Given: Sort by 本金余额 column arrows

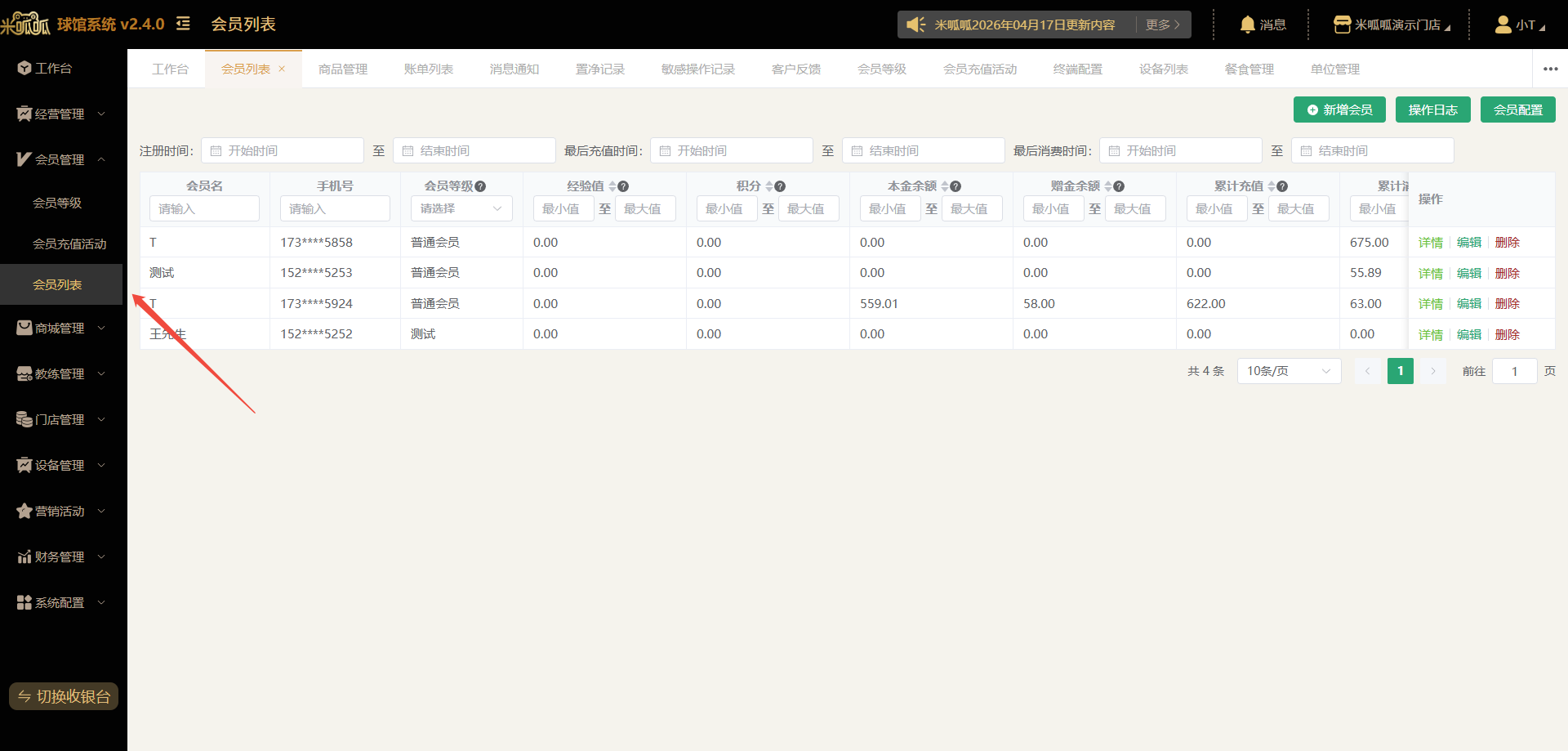Looking at the screenshot, I should tap(944, 186).
